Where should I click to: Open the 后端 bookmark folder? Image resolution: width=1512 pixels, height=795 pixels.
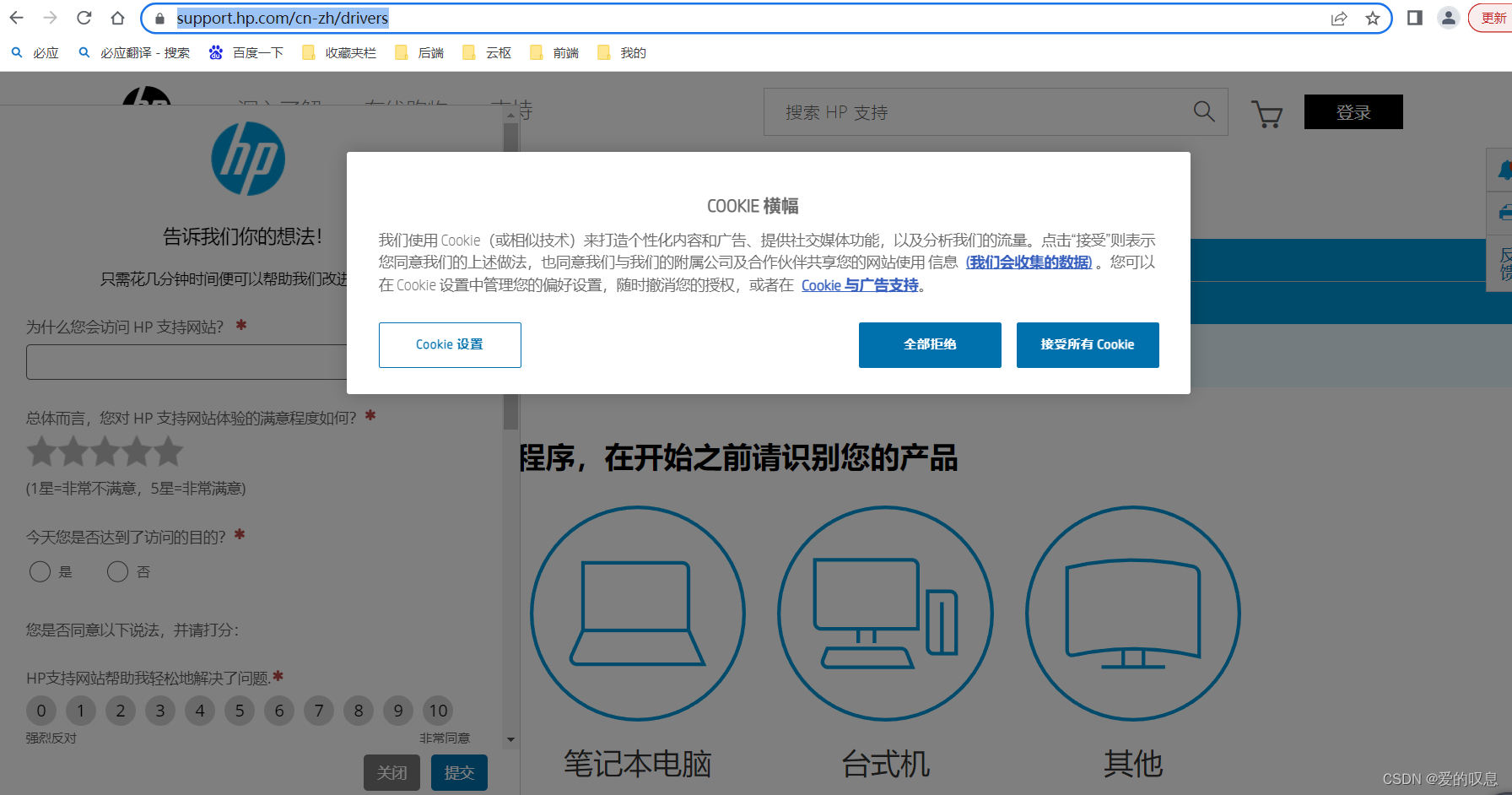(419, 53)
